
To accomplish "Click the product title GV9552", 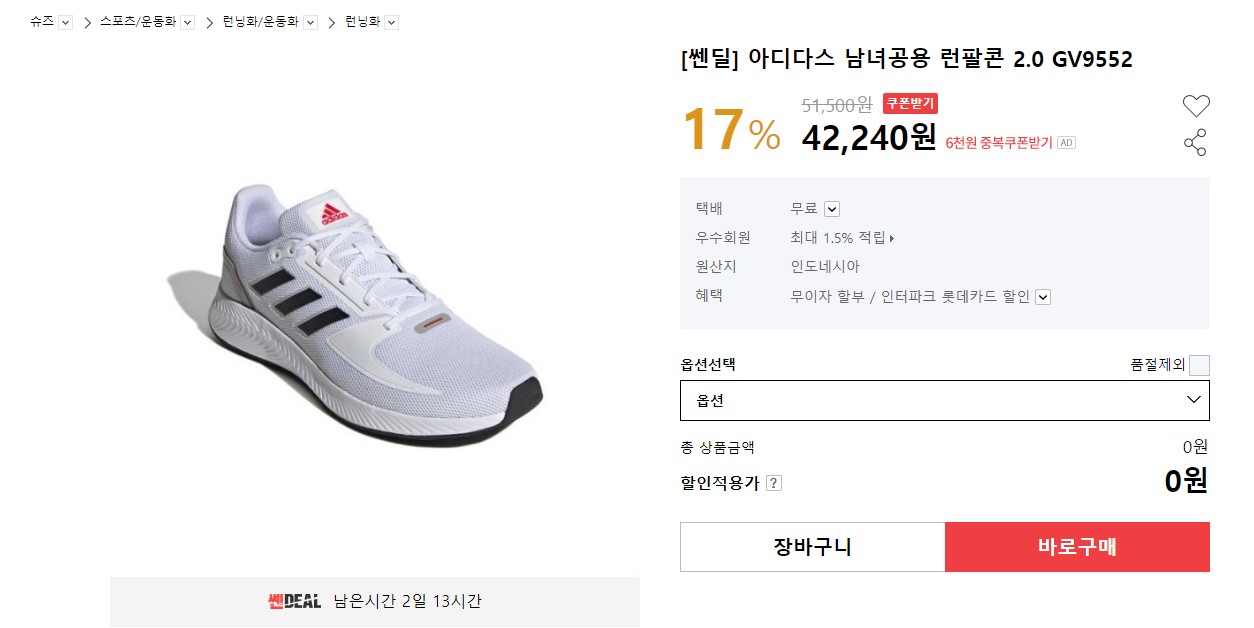I will click(x=906, y=59).
